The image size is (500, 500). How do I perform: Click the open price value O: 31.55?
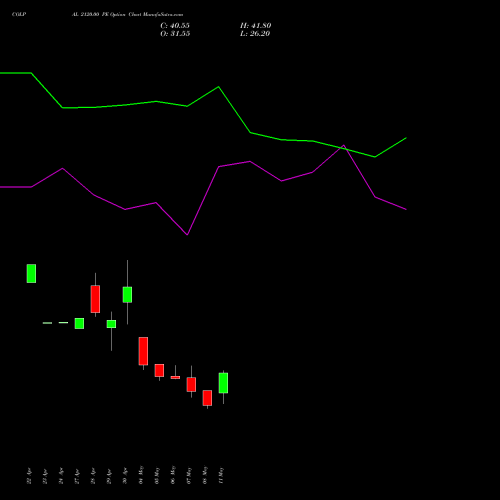click(x=175, y=34)
